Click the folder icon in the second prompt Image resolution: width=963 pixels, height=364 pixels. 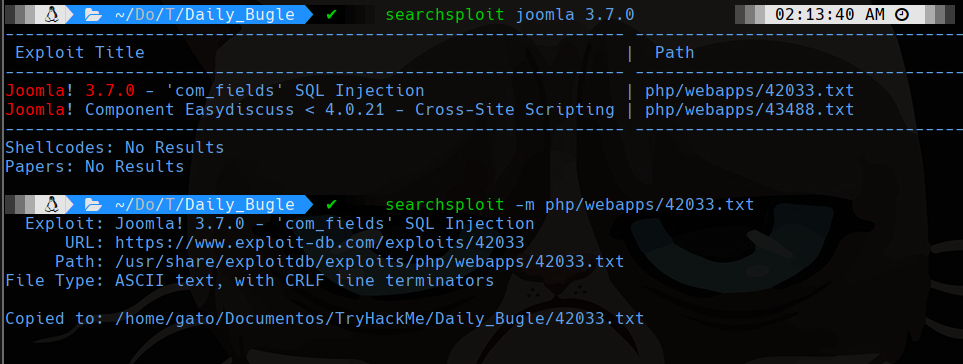[x=93, y=204]
